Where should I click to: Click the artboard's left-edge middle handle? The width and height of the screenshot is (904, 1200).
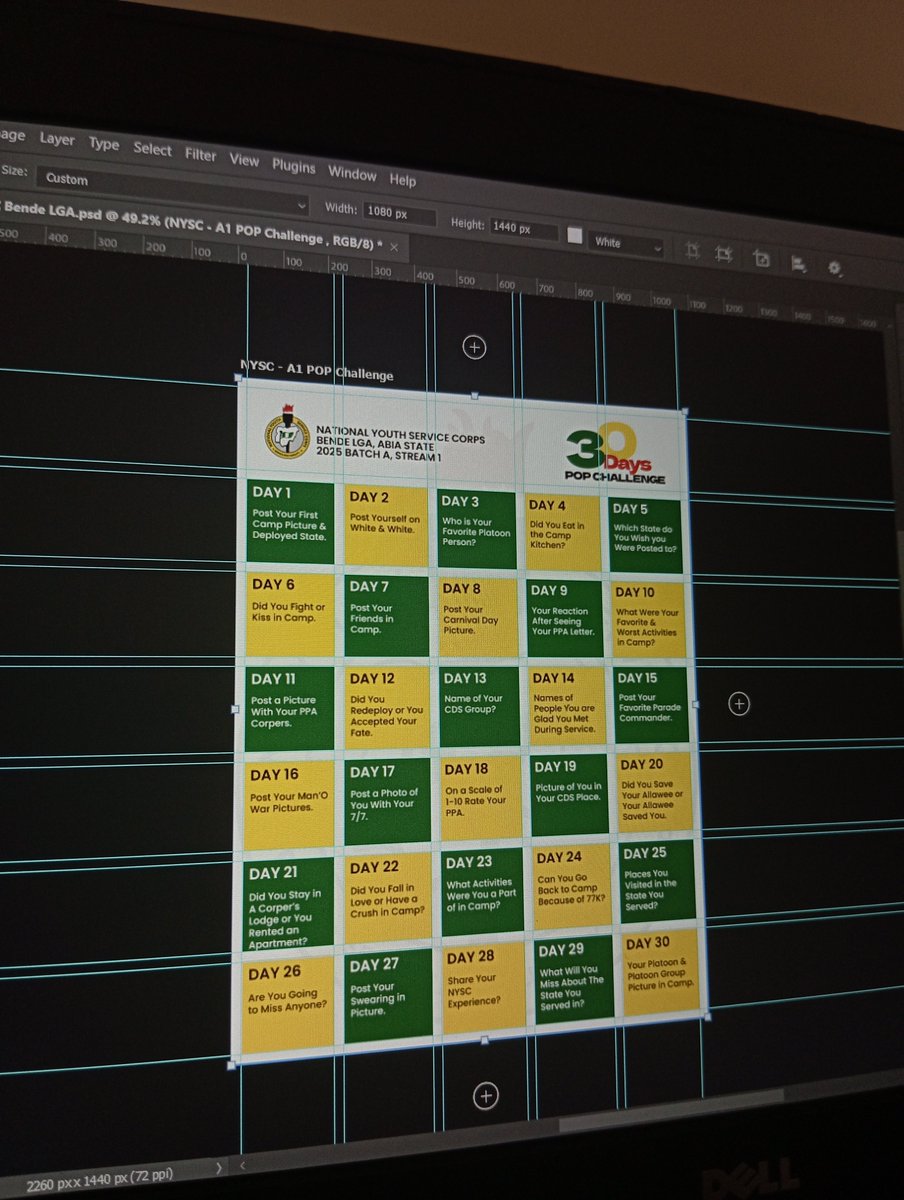tap(236, 709)
